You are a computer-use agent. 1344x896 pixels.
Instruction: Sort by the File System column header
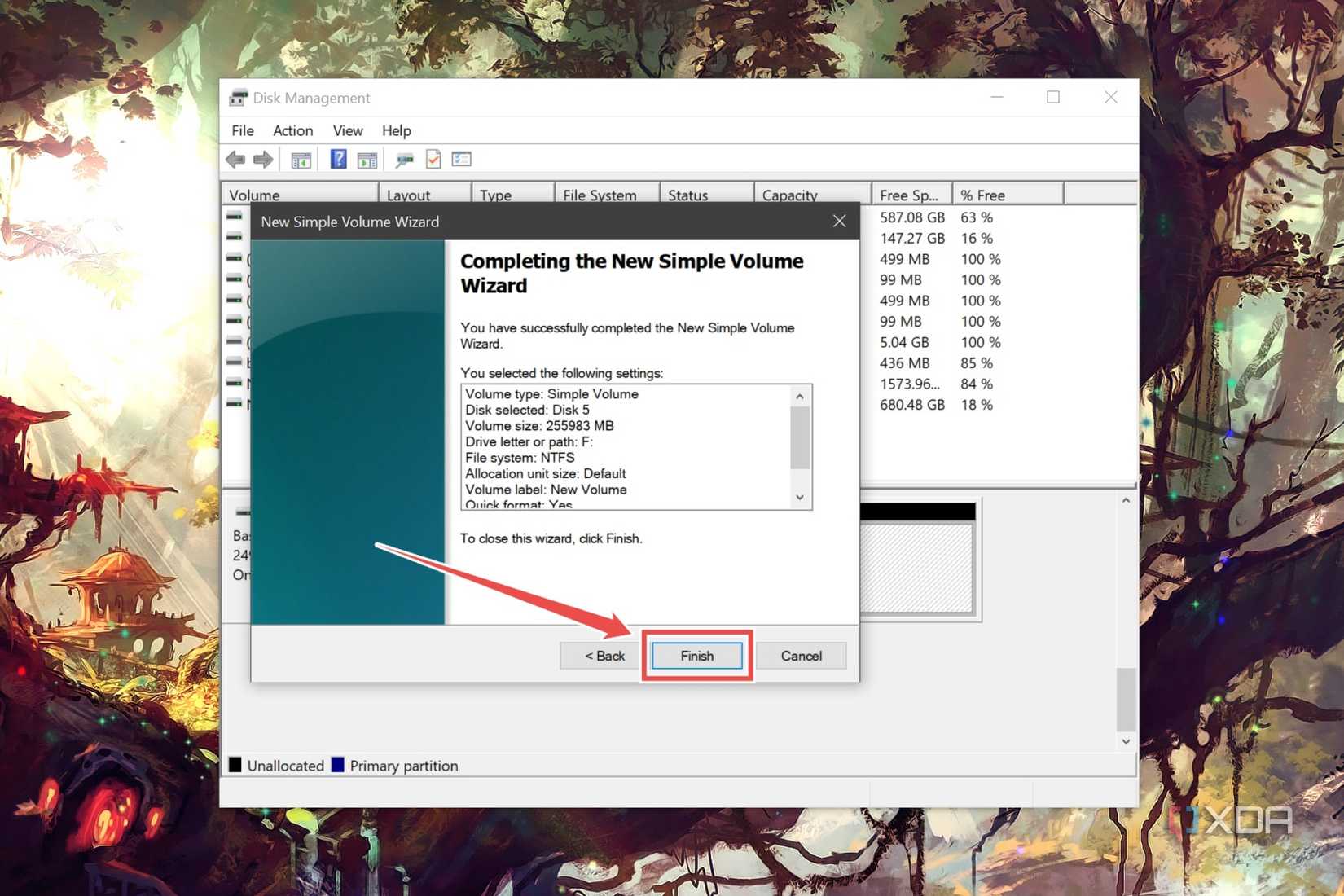click(607, 195)
